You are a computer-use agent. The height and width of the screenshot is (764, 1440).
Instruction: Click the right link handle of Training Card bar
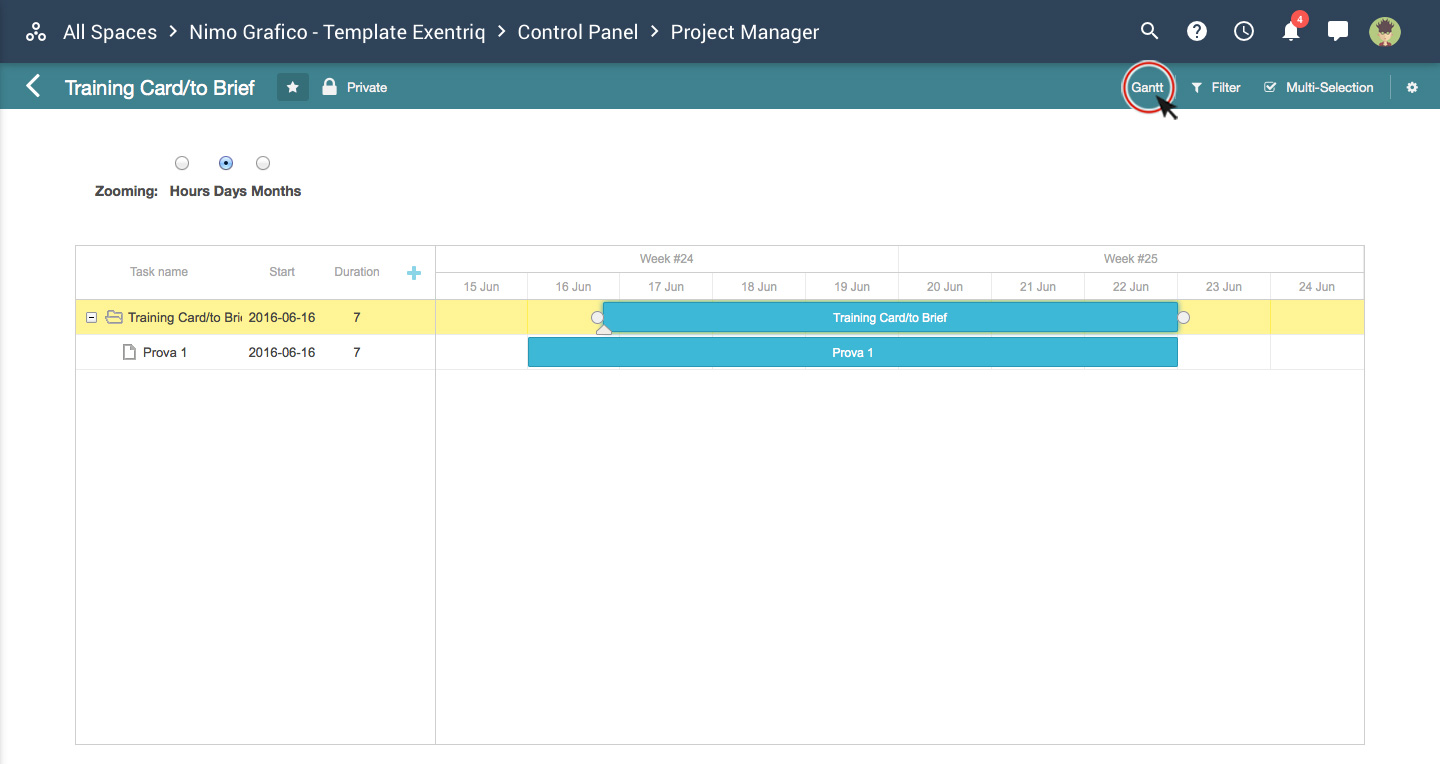1184,317
